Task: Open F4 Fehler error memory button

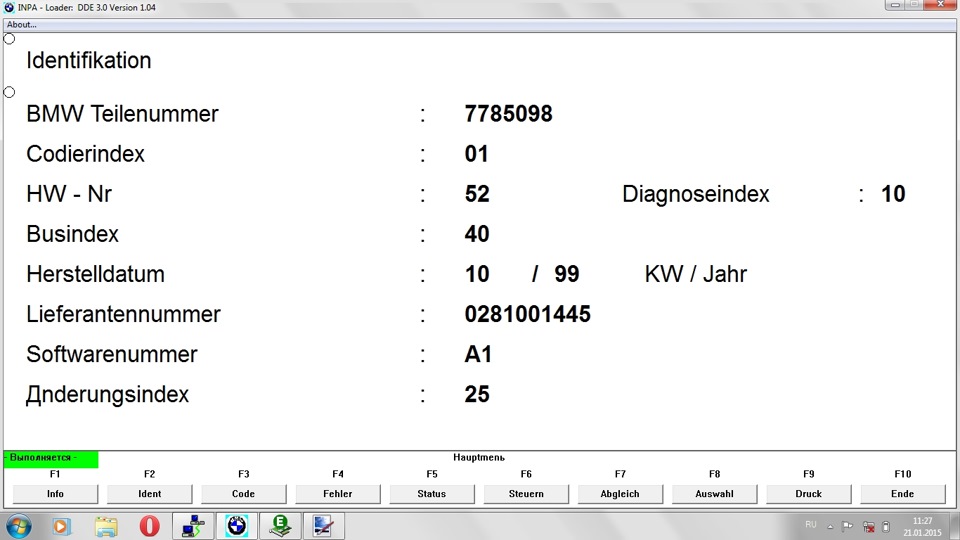Action: (x=338, y=493)
